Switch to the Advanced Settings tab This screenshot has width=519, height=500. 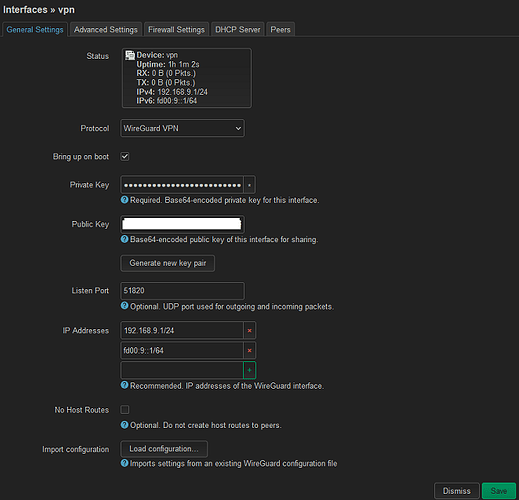106,30
